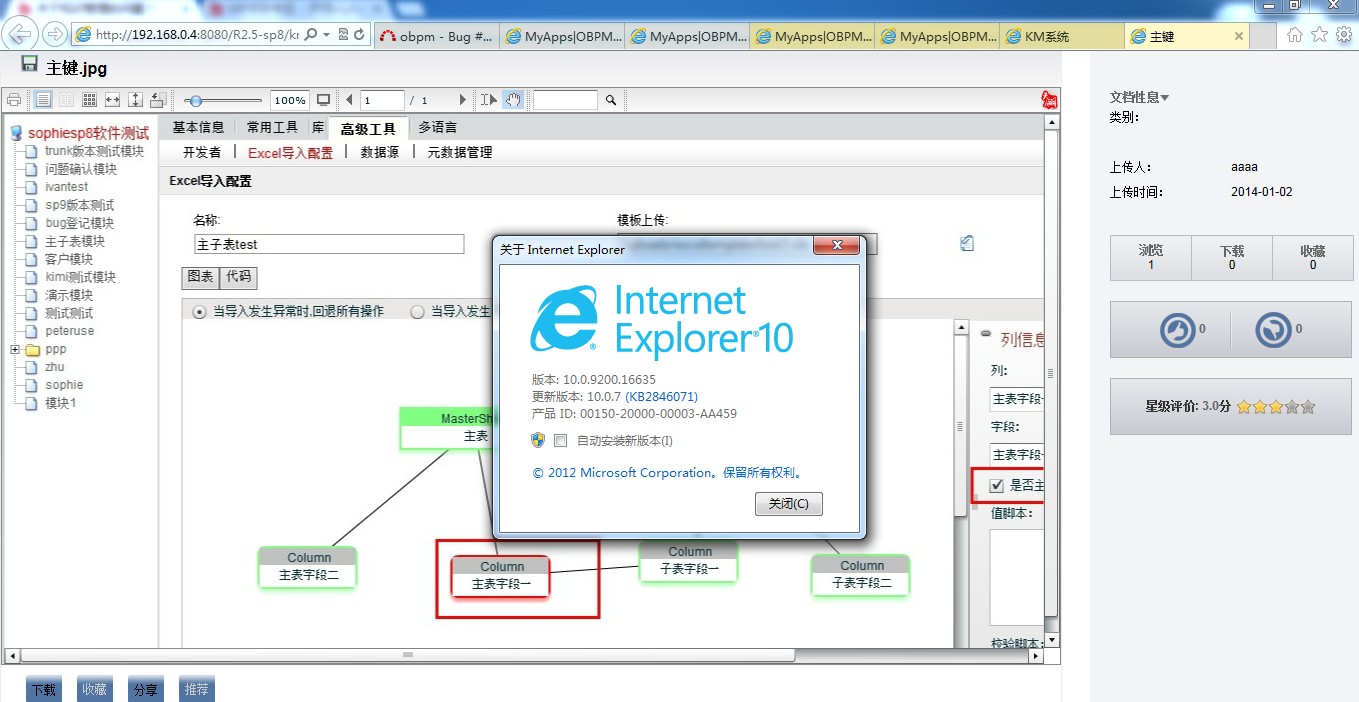Click the thumbs-up rating icon
The image size is (1359, 702).
[x=1178, y=329]
